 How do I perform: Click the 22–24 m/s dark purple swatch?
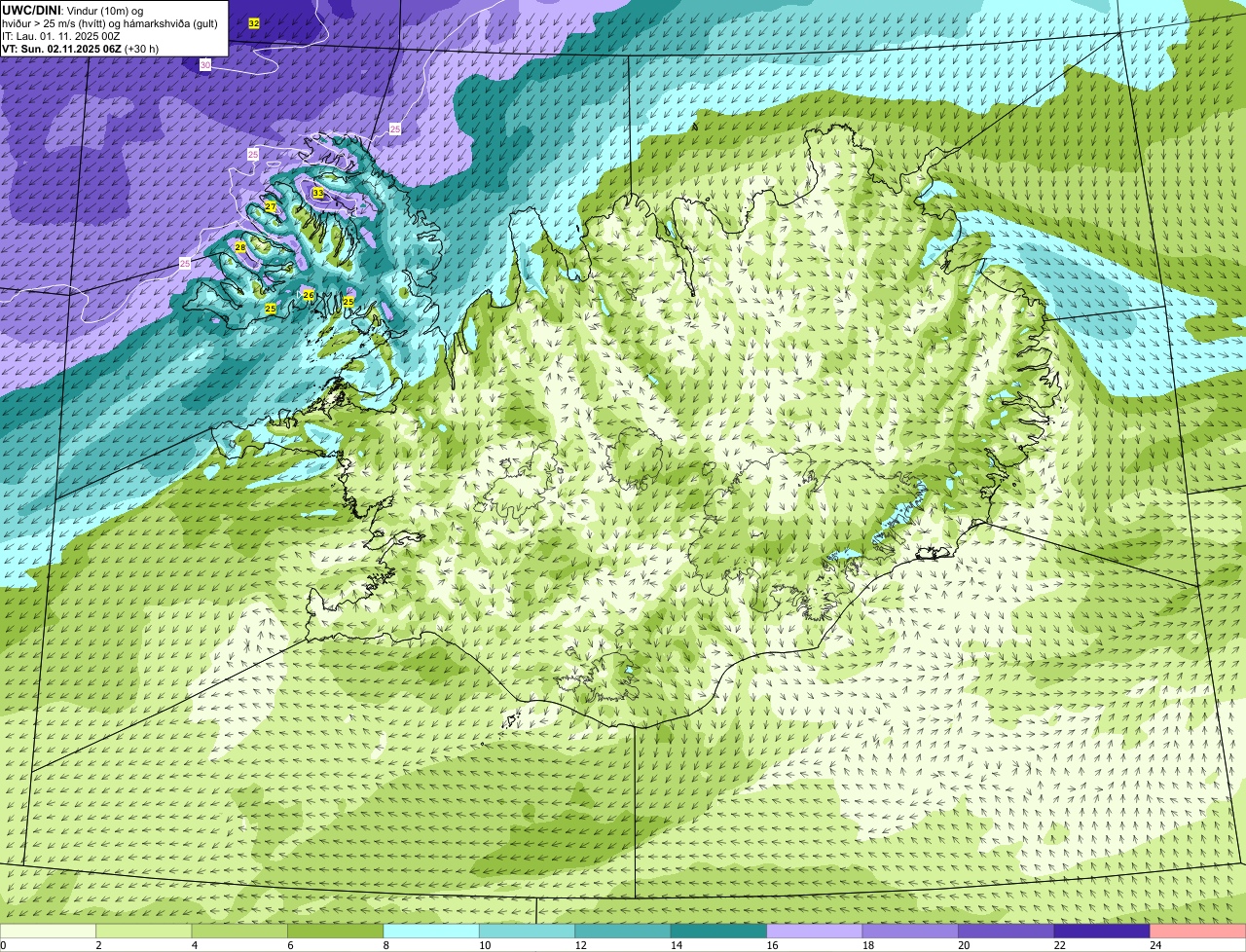pos(1102,931)
